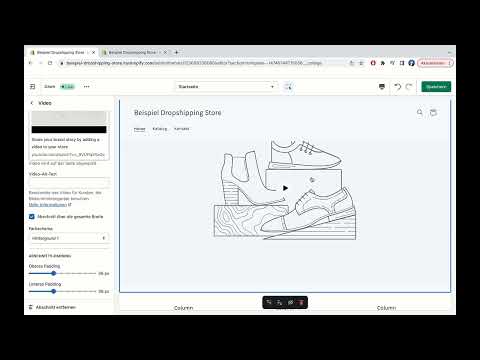Click the hide section icon in the floating toolbar
Viewport: 480px width, 360px height.
290,302
